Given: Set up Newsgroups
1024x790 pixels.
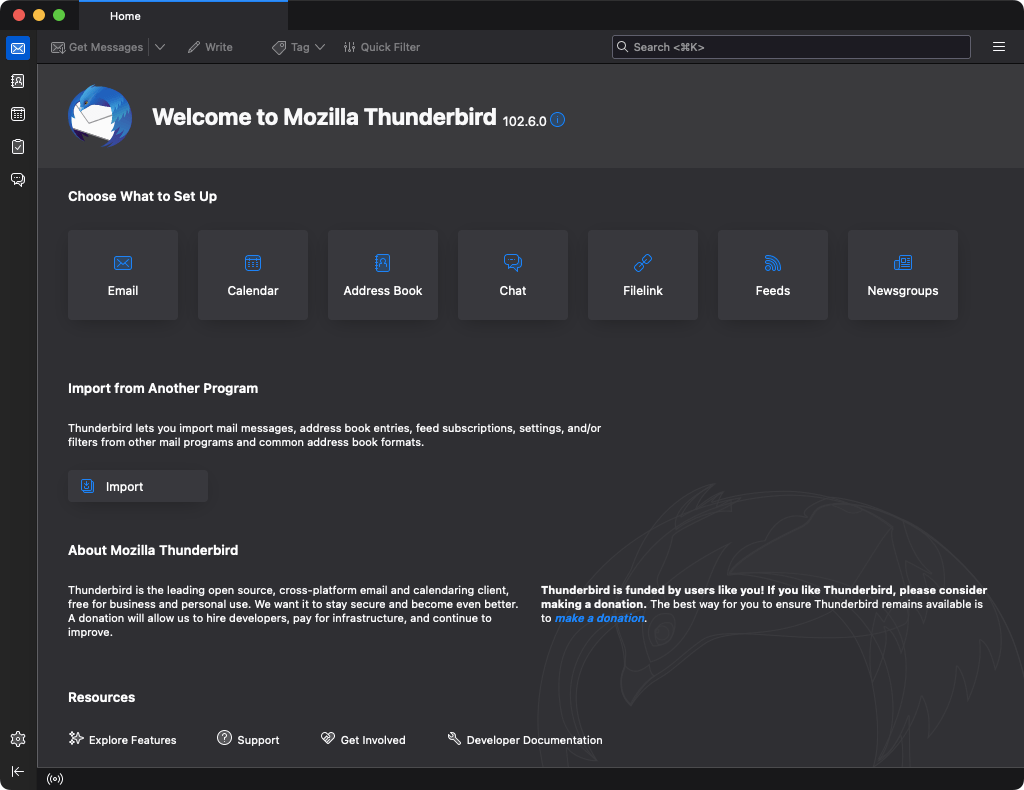Looking at the screenshot, I should coord(903,275).
